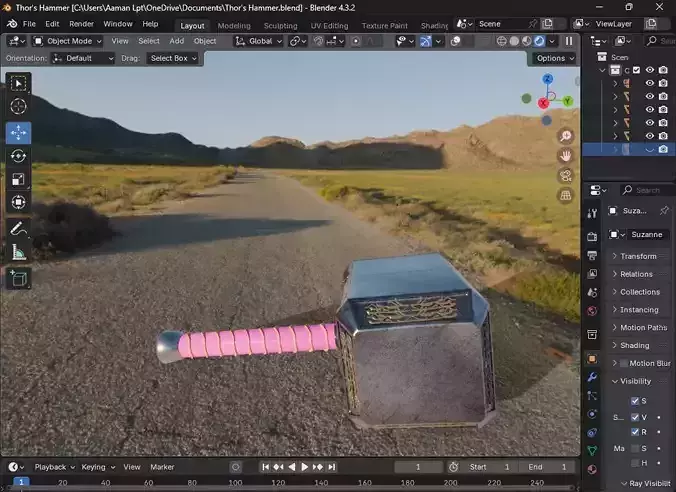Viewport: 676px width, 492px height.
Task: Select the Select Box tool in toolbar
Action: 18,83
